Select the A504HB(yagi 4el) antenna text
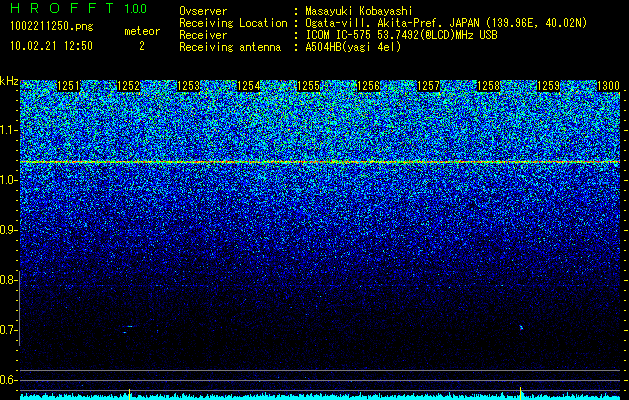629x400 pixels. click(353, 47)
